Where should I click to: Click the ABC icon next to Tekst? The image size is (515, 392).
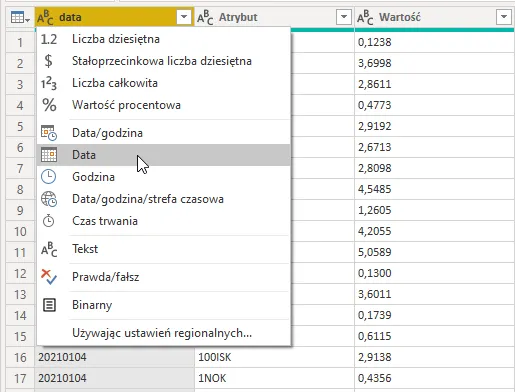49,249
